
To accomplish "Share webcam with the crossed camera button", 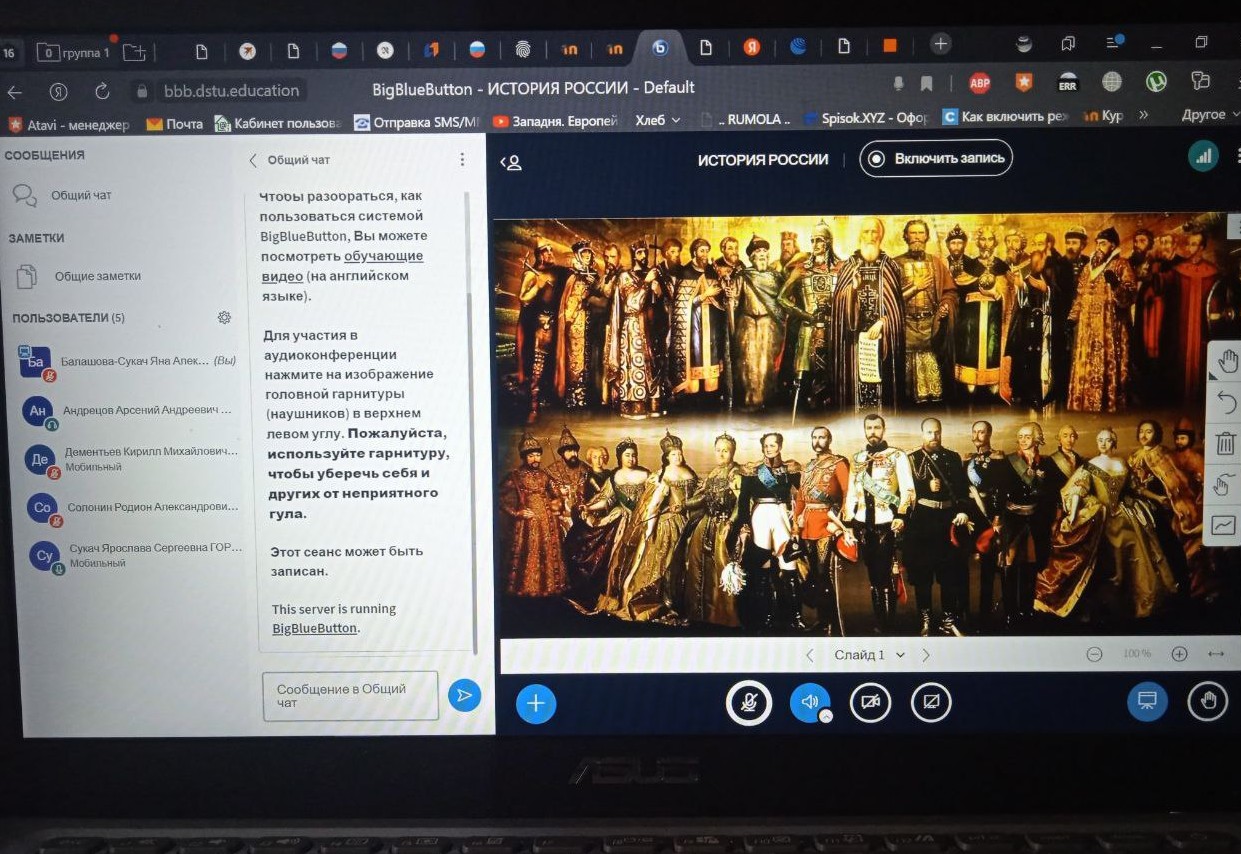I will [870, 702].
